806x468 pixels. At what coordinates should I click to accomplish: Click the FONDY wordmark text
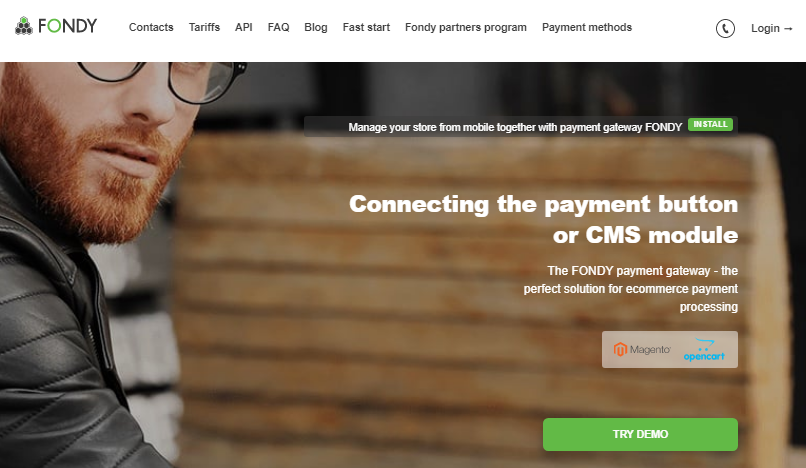(x=67, y=26)
